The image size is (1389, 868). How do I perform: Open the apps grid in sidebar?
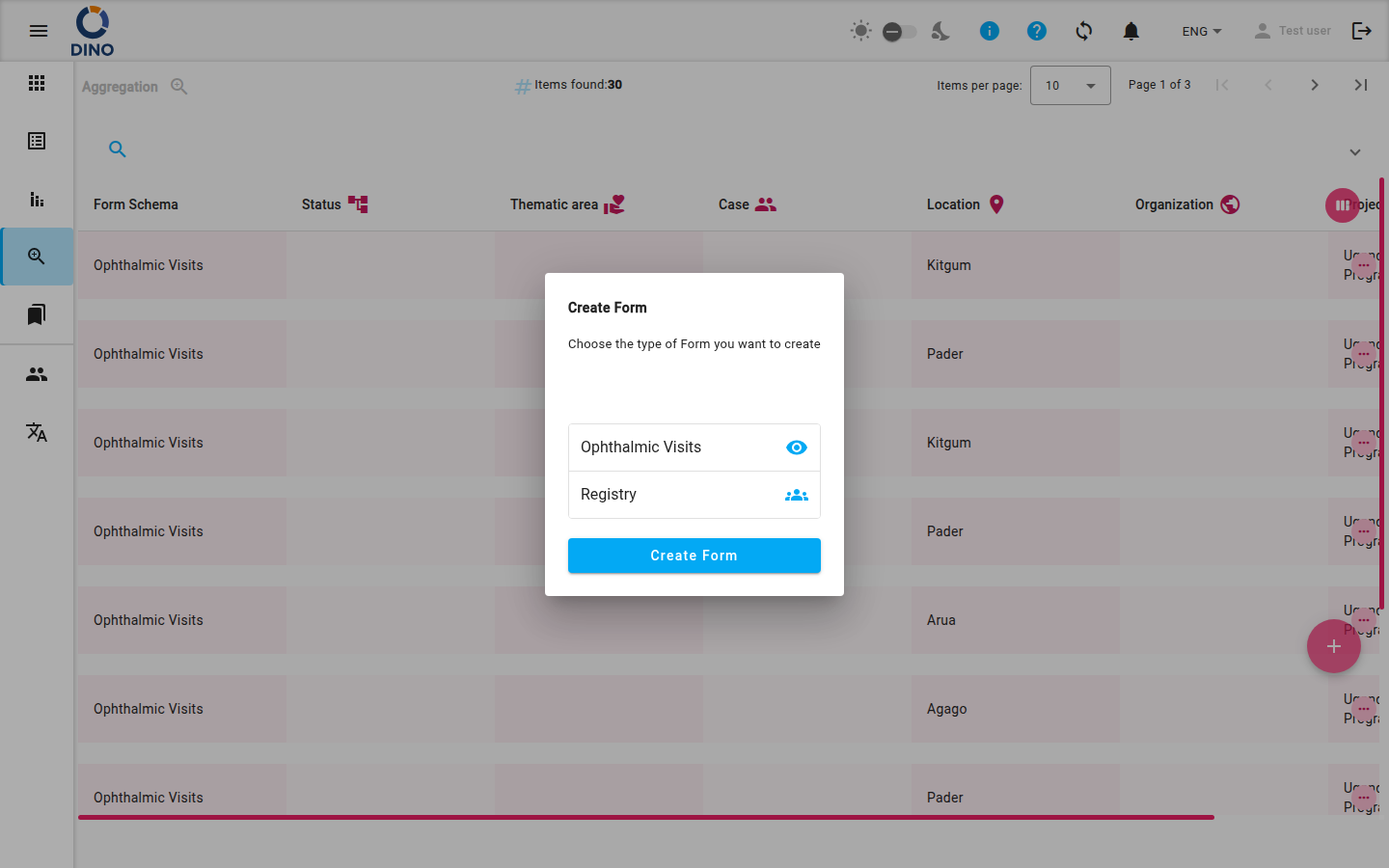coord(37,83)
